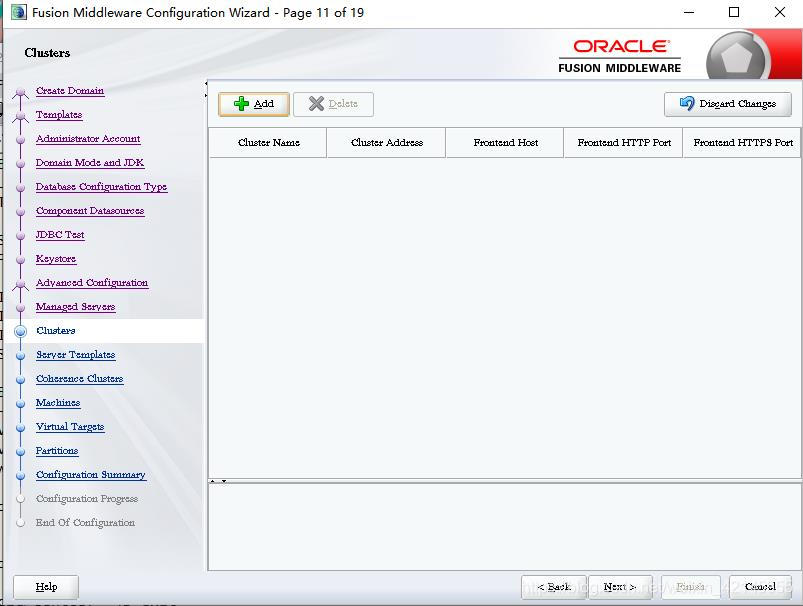The height and width of the screenshot is (606, 803).
Task: Open the Partitions step
Action: [x=57, y=451]
